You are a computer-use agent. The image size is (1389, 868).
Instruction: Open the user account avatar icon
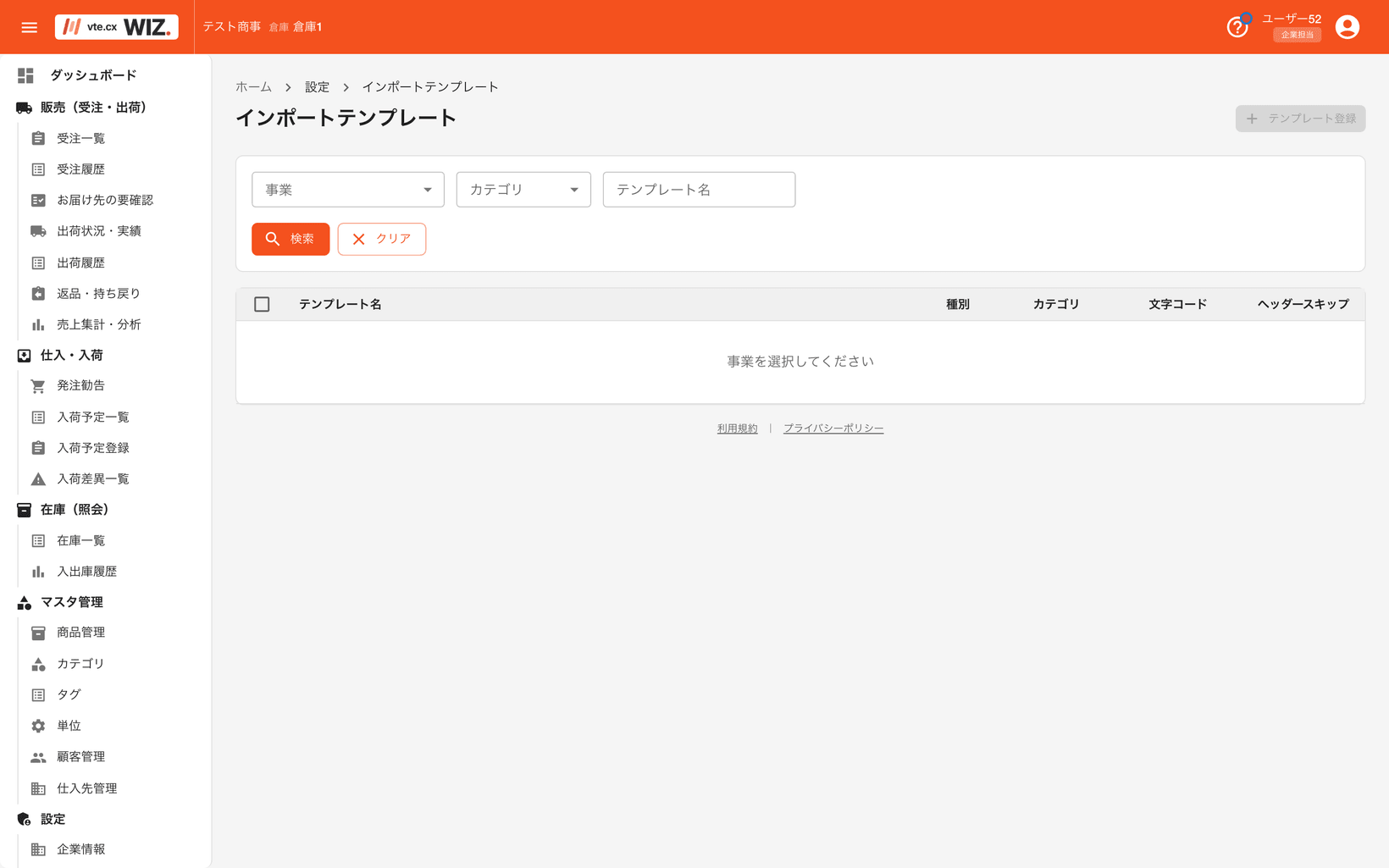1347,27
